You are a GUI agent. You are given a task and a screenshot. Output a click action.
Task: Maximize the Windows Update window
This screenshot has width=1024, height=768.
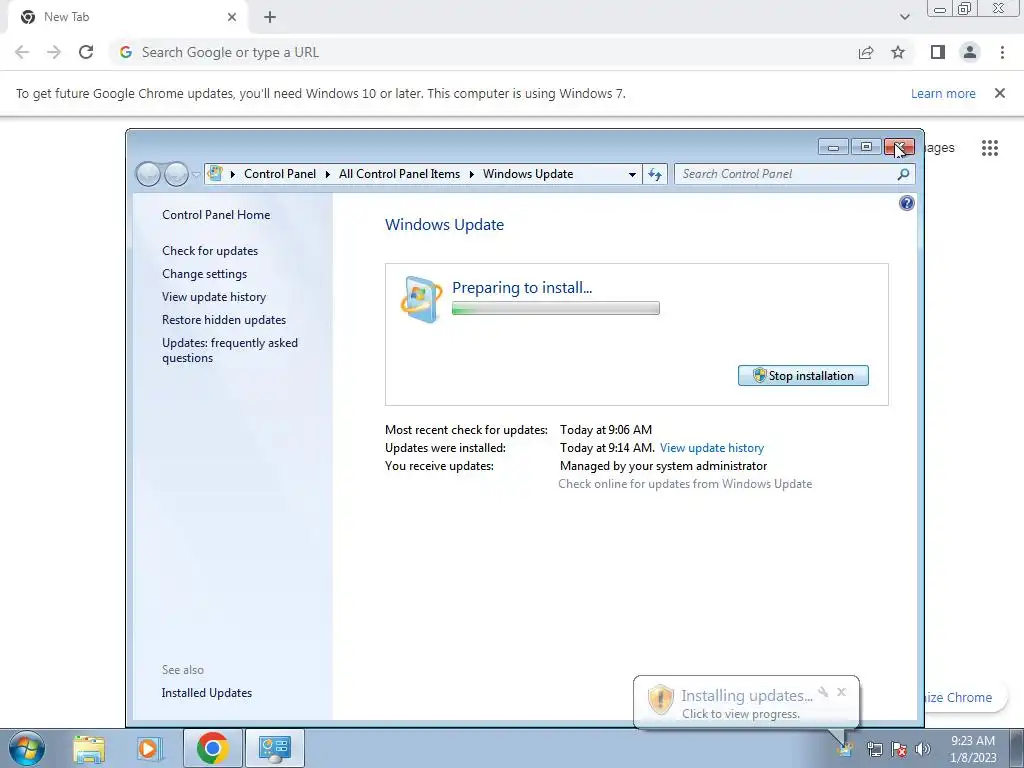[x=866, y=147]
